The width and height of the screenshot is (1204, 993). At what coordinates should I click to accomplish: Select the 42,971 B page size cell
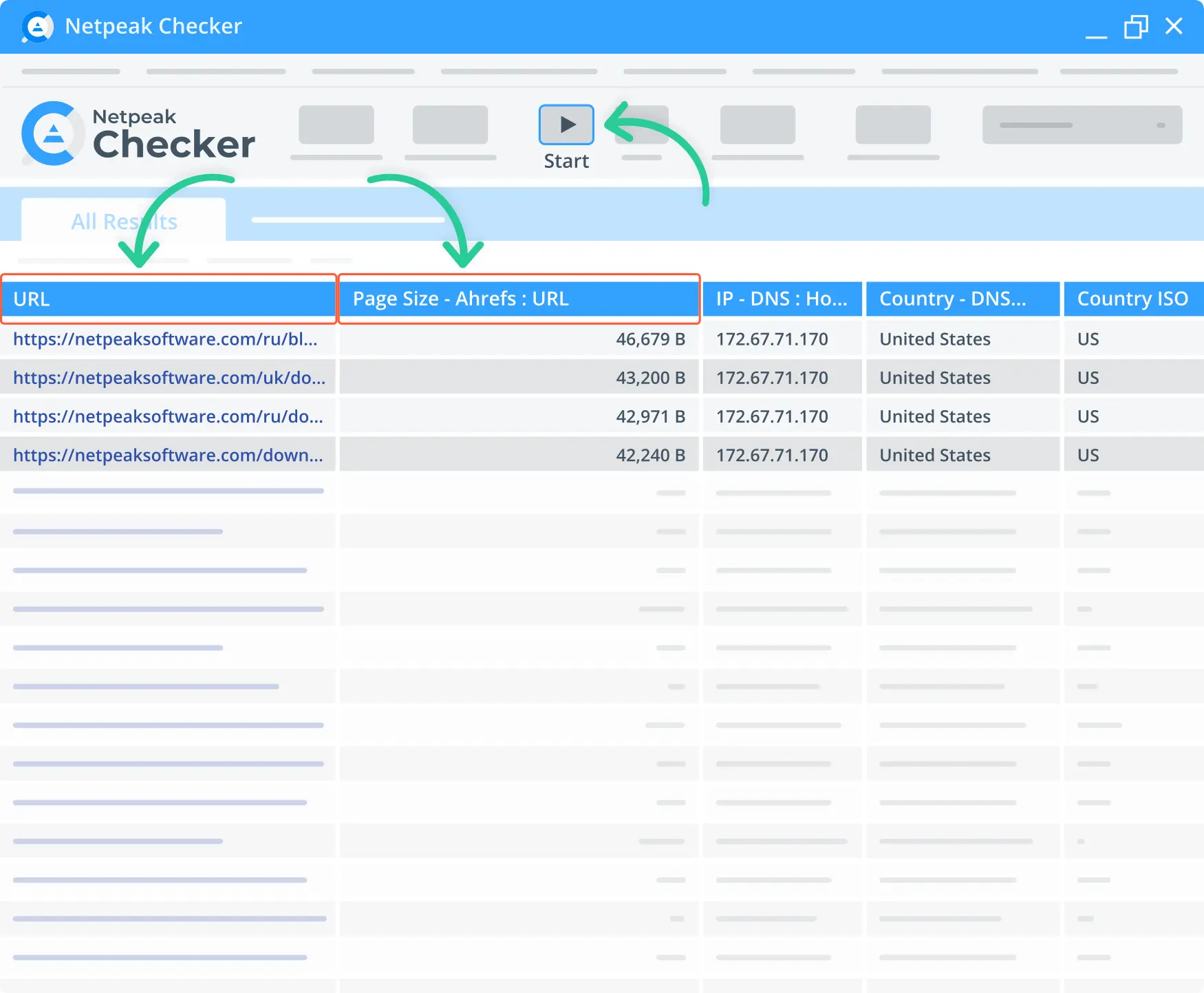519,416
